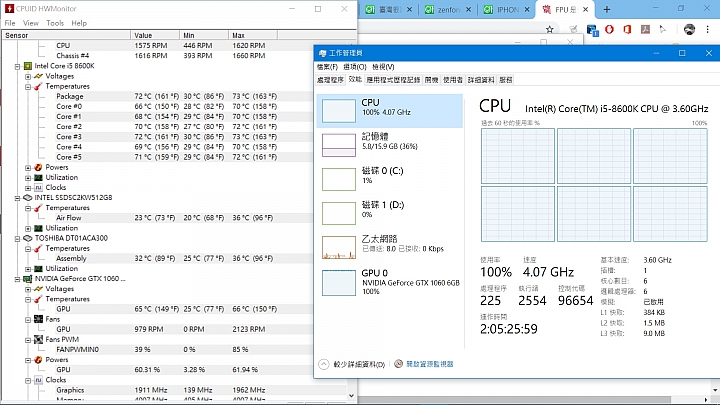This screenshot has height=405, width=720.
Task: Click the Utilization icon under Intel Core i5 8600K
Action: pyautogui.click(x=39, y=177)
